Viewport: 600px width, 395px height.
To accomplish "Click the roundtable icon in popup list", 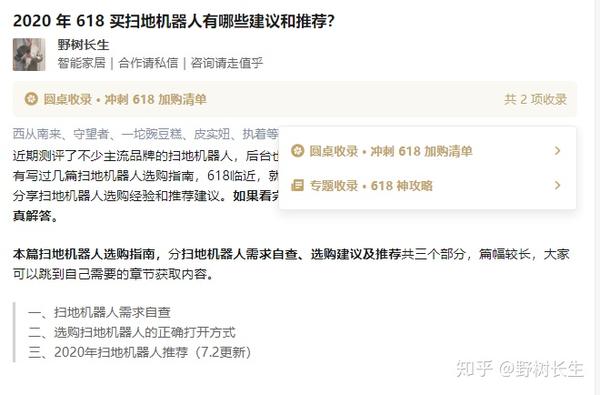I will click(297, 151).
